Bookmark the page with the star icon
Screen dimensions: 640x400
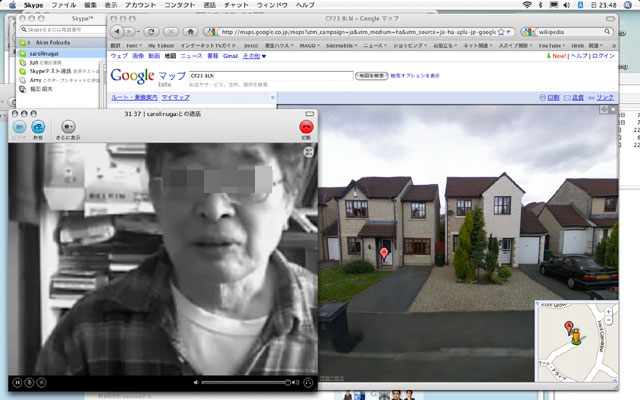tap(501, 32)
